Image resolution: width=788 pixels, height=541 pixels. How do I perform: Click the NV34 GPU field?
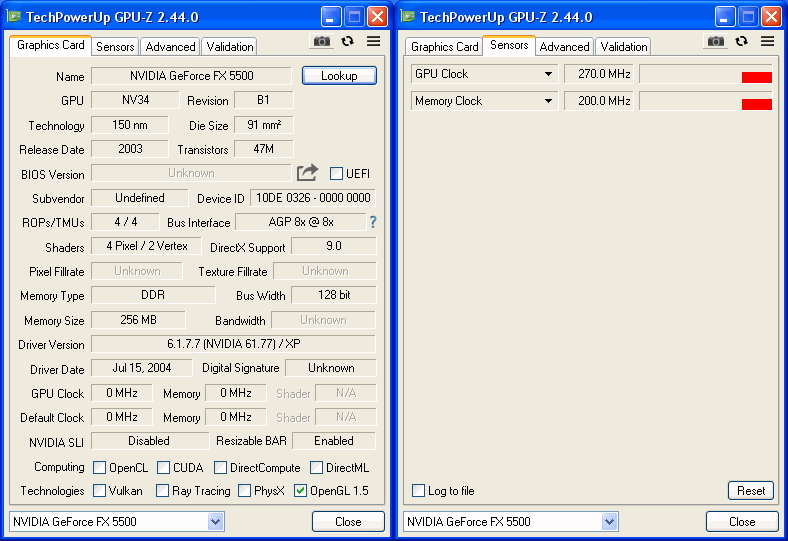(x=135, y=100)
